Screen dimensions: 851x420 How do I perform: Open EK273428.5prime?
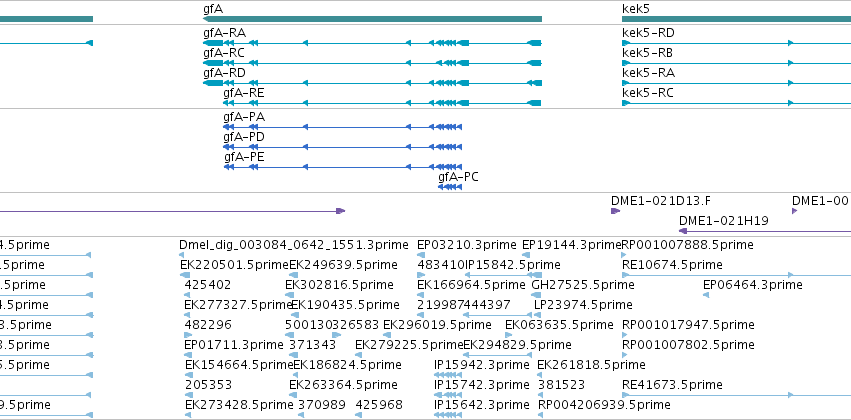click(239, 405)
